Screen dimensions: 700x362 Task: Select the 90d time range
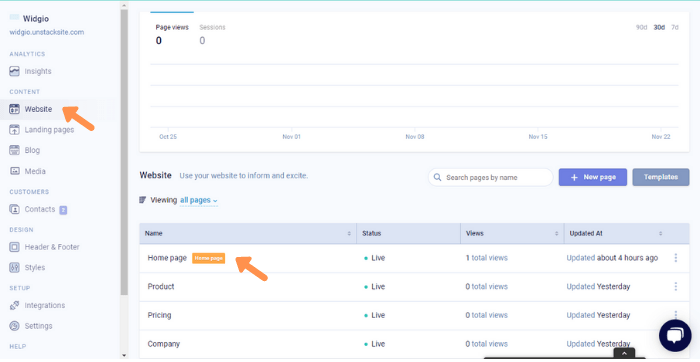click(641, 27)
